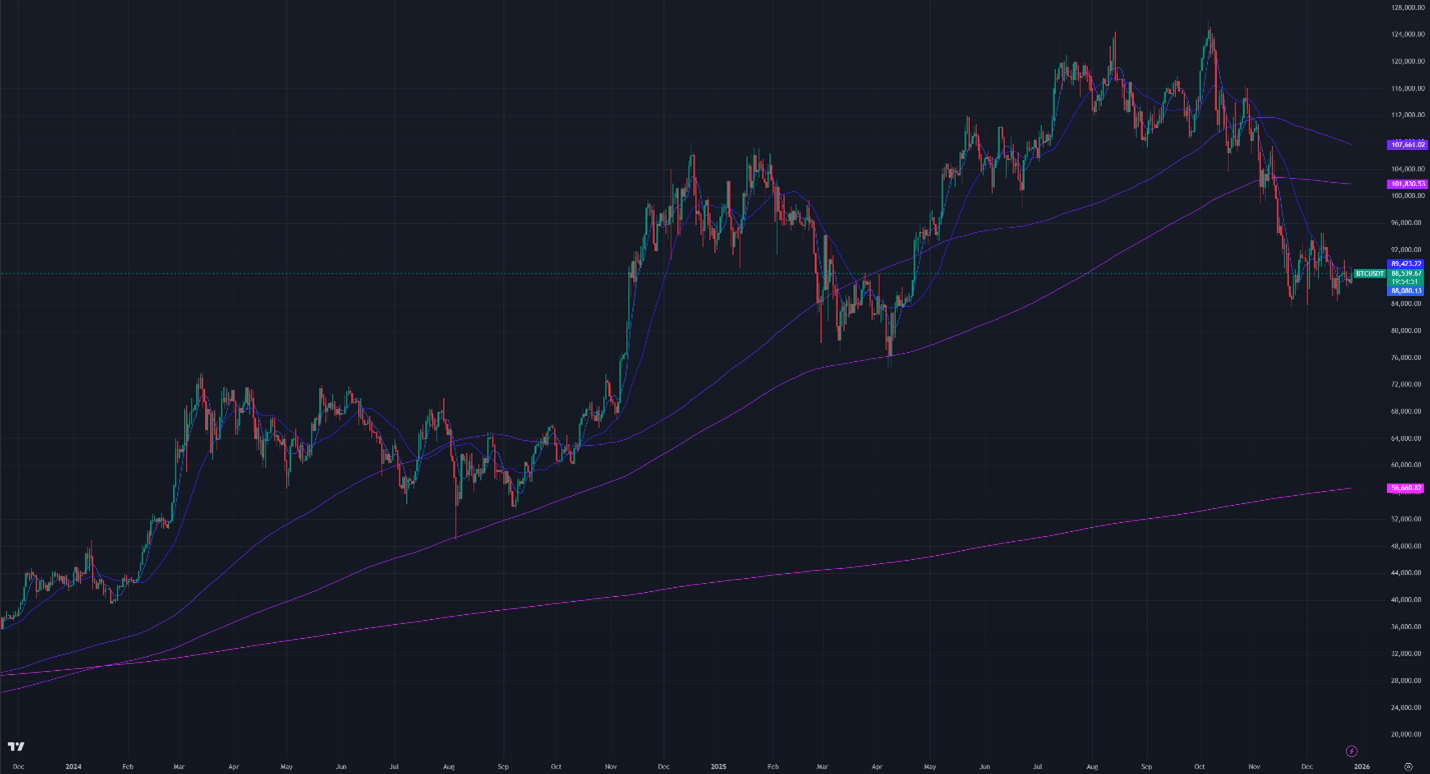This screenshot has height=774, width=1430.
Task: Select the BTCUSDT symbol label
Action: pos(1369,273)
